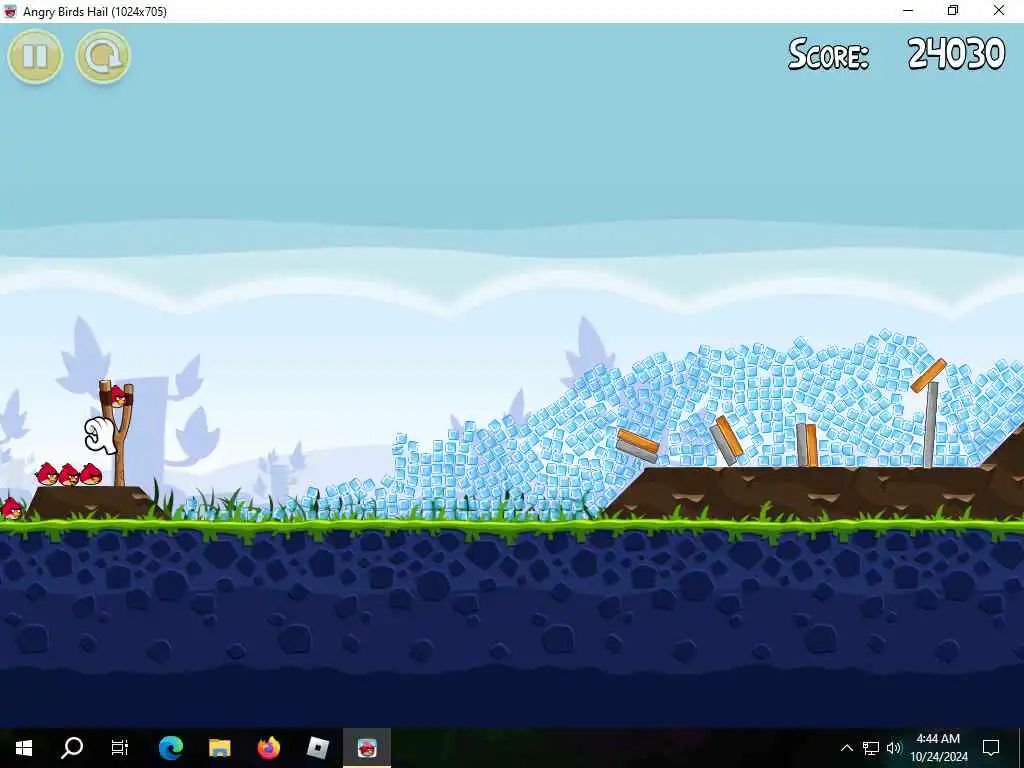Launch Microsoft Edge from the taskbar

tap(171, 747)
